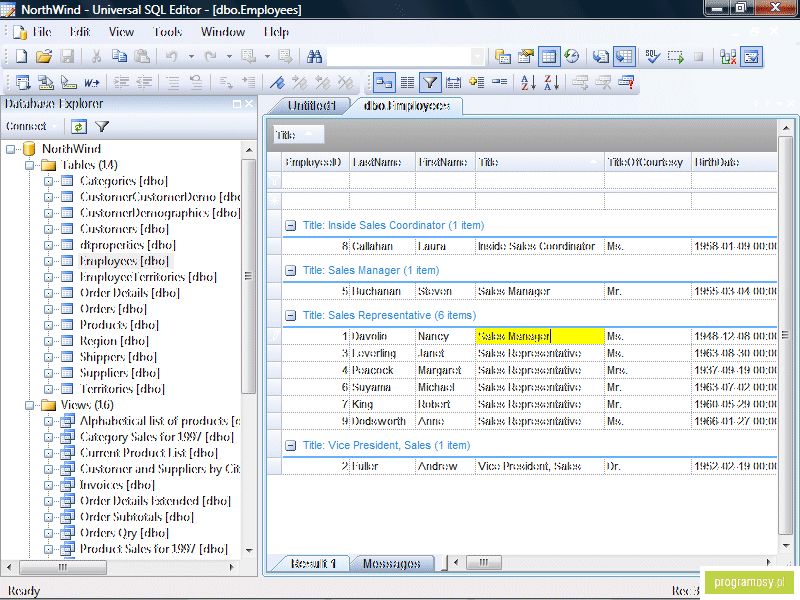The width and height of the screenshot is (800, 600).
Task: Collapse the Sales Representative group
Action: [290, 315]
